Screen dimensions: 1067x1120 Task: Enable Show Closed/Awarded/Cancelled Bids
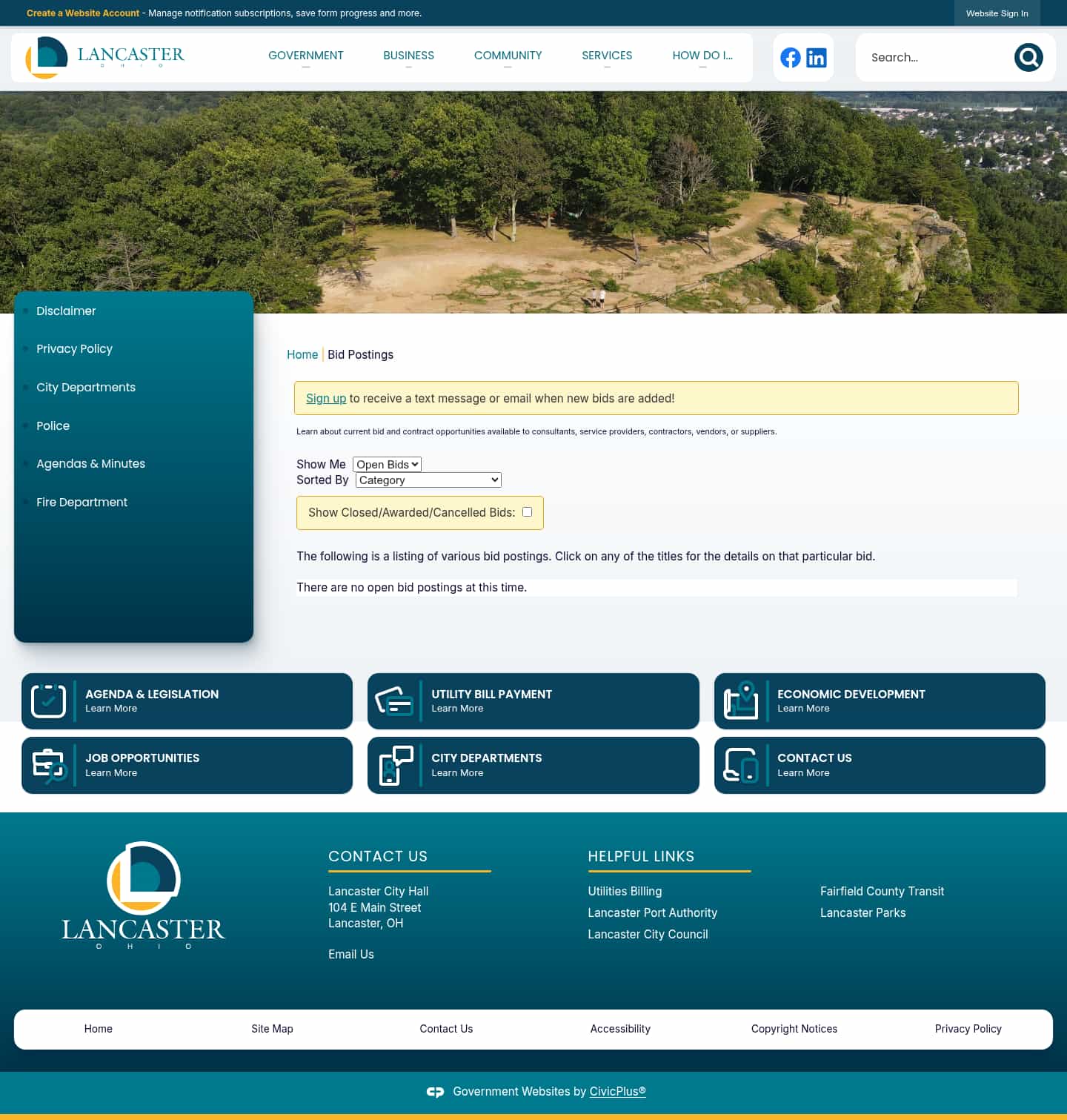527,511
